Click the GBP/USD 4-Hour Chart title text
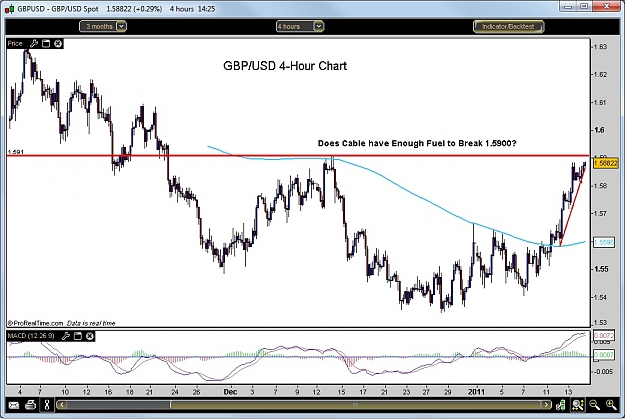 click(x=285, y=66)
